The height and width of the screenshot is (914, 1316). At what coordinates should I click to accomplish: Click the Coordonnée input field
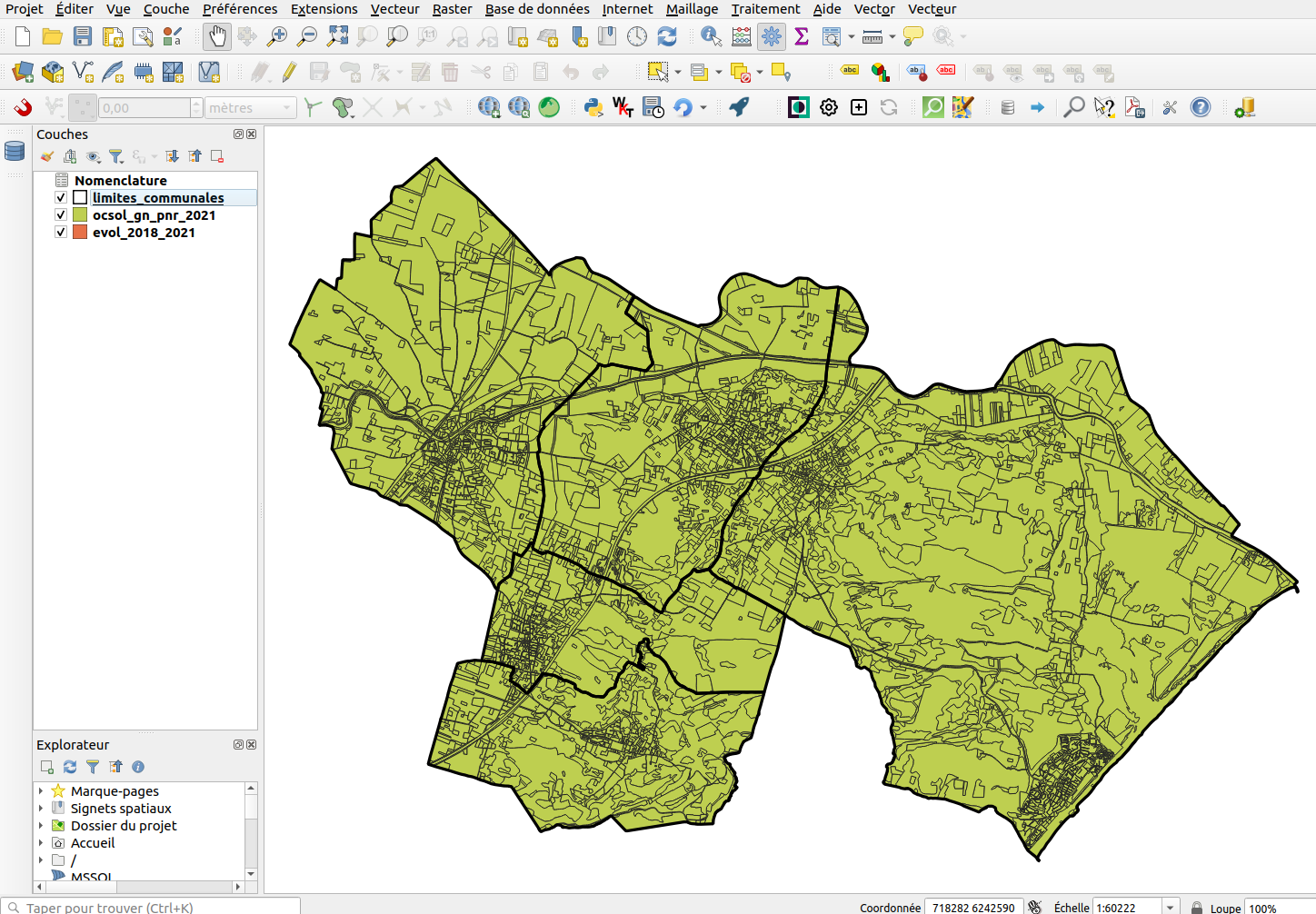[x=974, y=907]
